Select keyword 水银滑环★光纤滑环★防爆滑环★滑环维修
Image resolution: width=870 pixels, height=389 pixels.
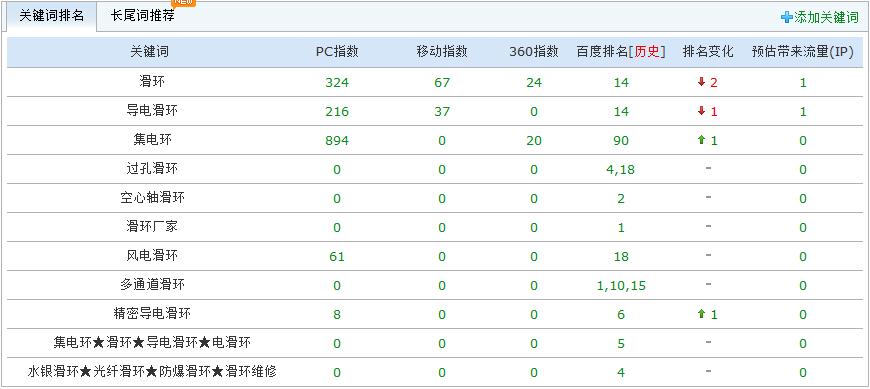click(x=152, y=371)
